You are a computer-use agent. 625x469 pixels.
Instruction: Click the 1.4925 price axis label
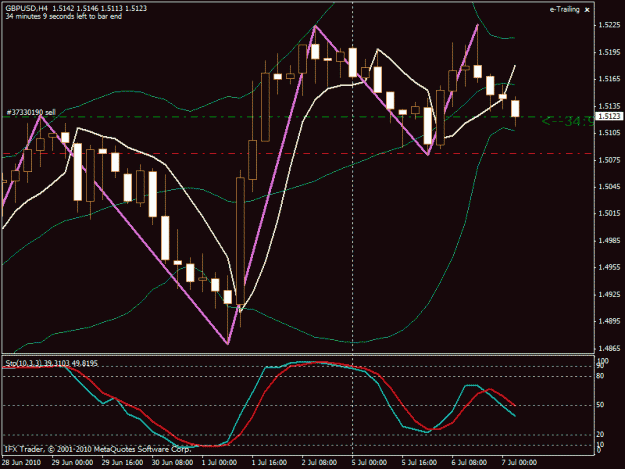click(x=609, y=294)
